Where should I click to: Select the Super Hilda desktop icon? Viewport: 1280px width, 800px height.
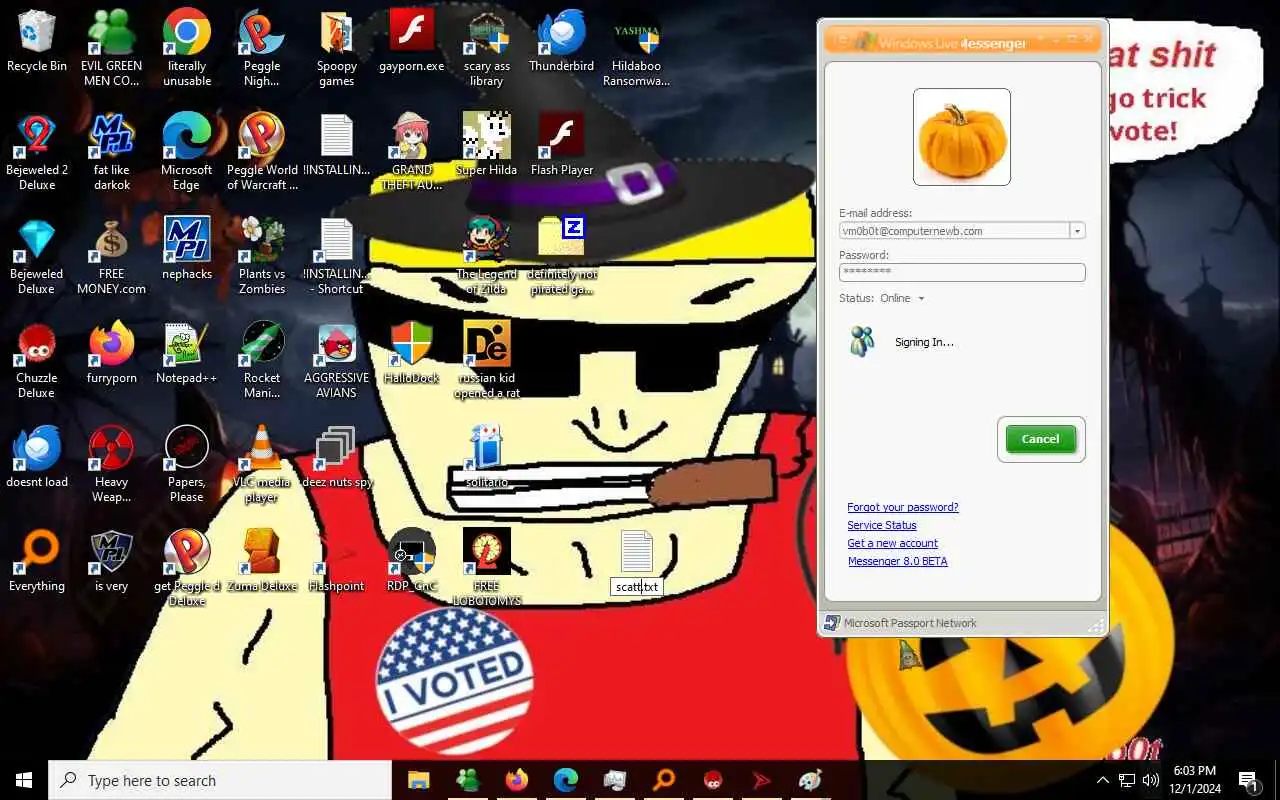487,144
